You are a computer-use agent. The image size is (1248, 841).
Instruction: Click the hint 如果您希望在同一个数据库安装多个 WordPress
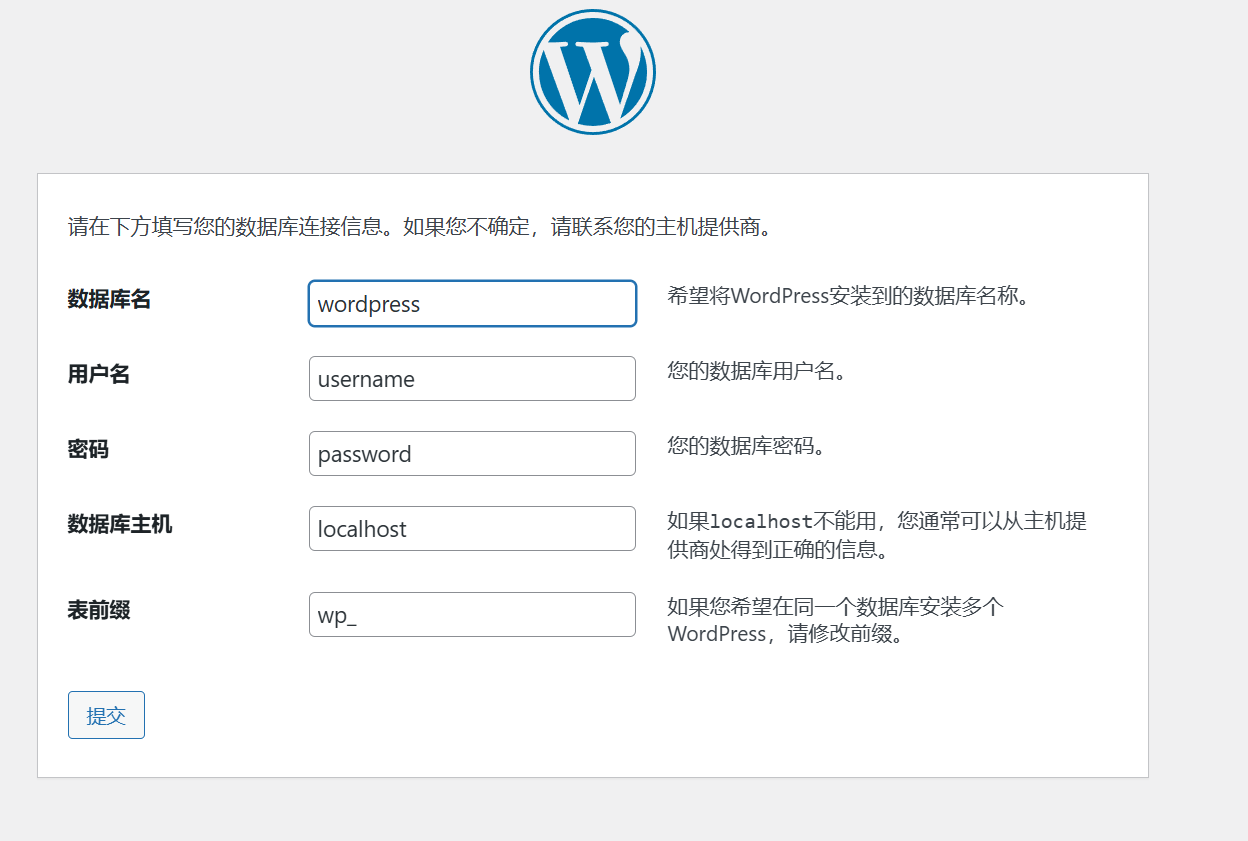pyautogui.click(x=836, y=620)
